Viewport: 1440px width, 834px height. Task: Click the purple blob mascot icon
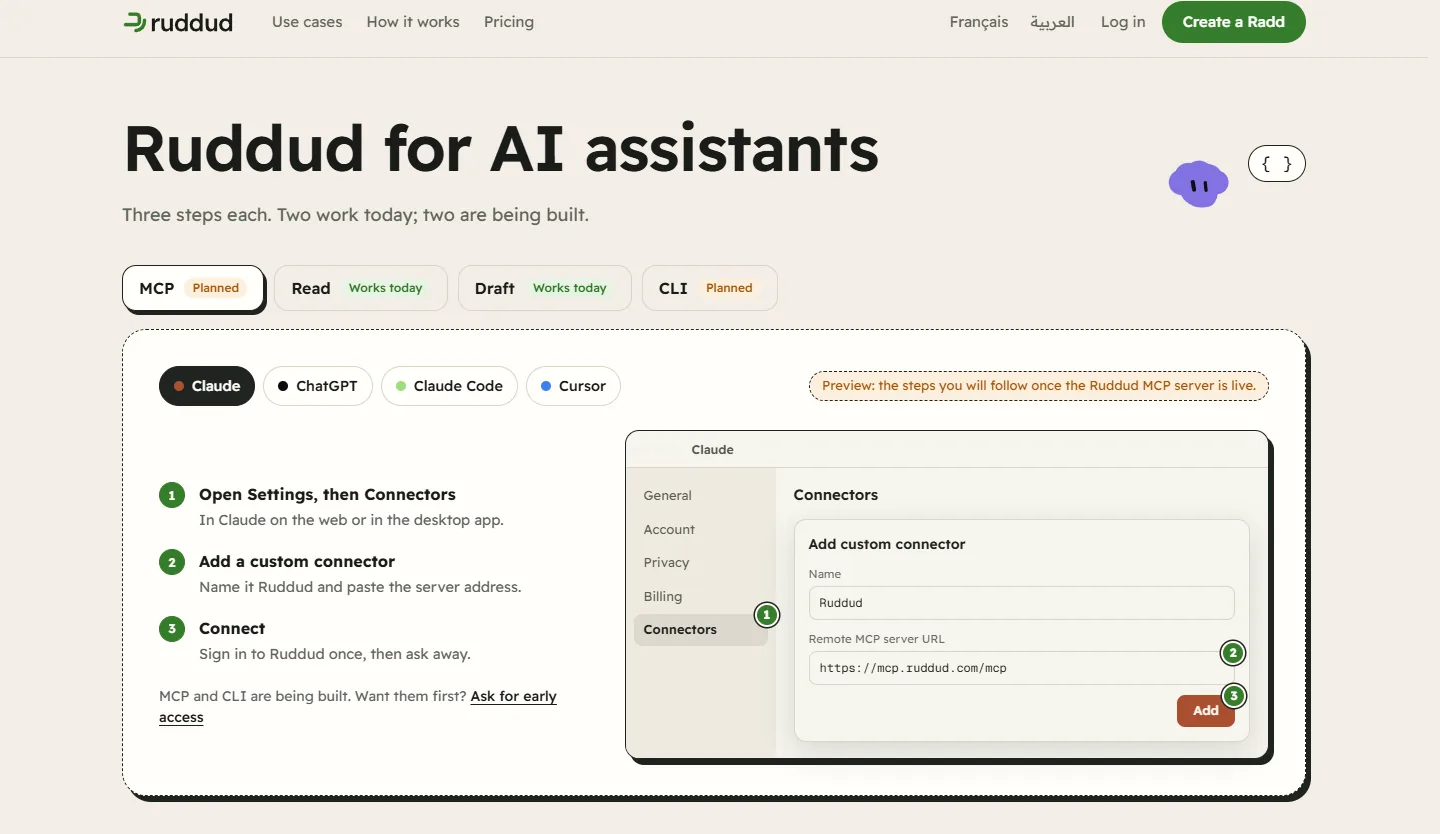[x=1198, y=184]
